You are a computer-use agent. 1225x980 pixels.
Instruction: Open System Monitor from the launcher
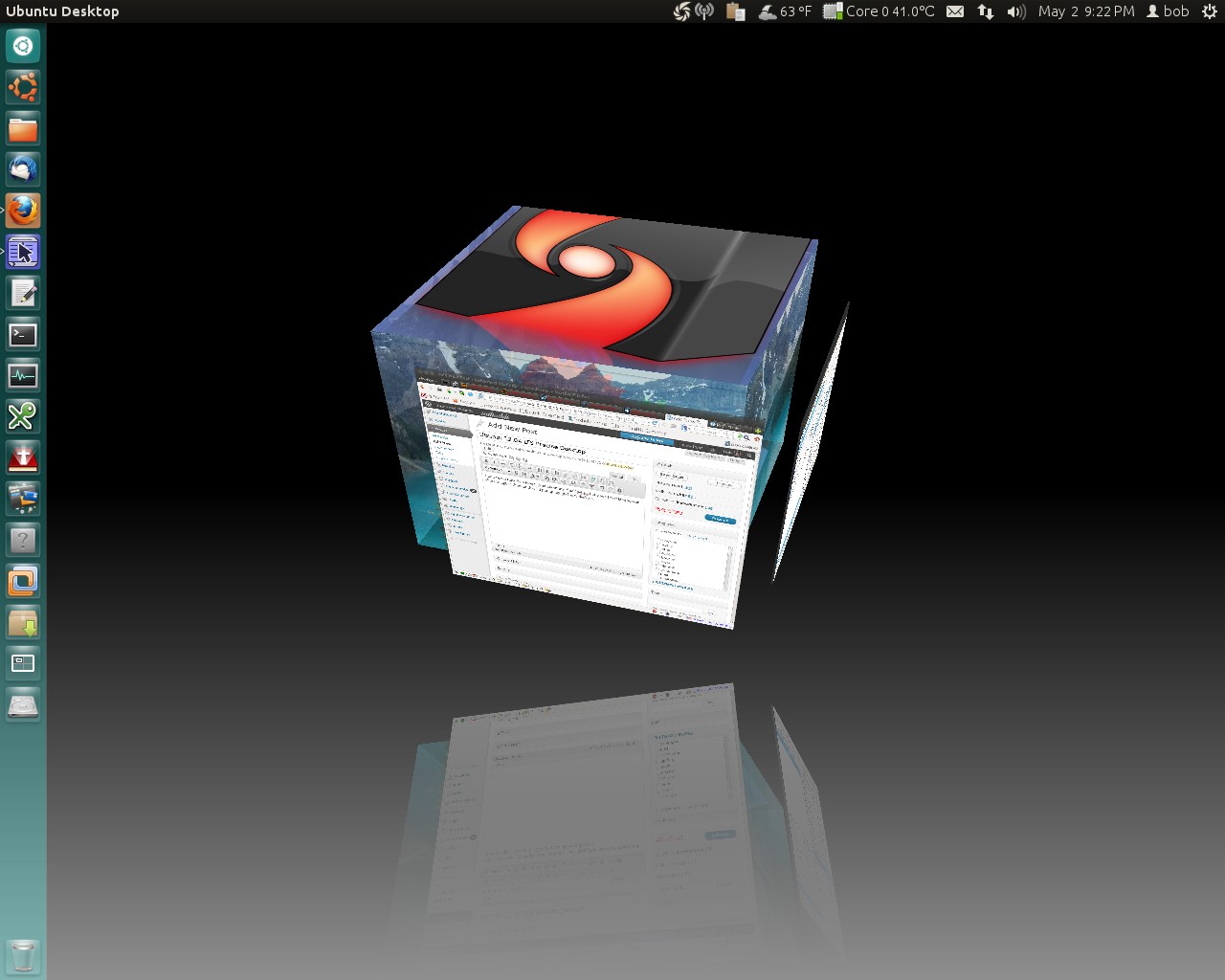tap(23, 376)
